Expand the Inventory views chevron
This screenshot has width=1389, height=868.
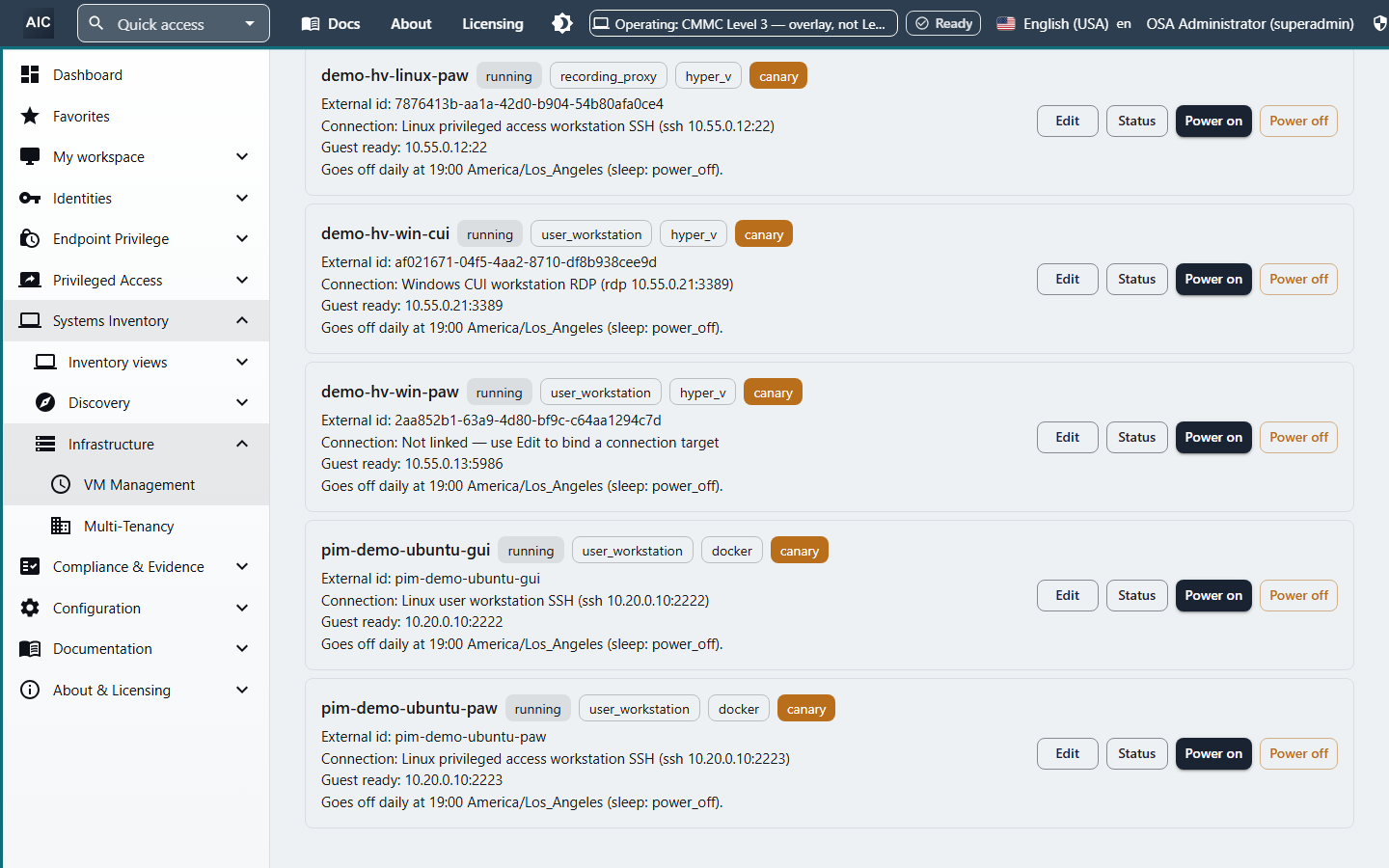(x=242, y=362)
